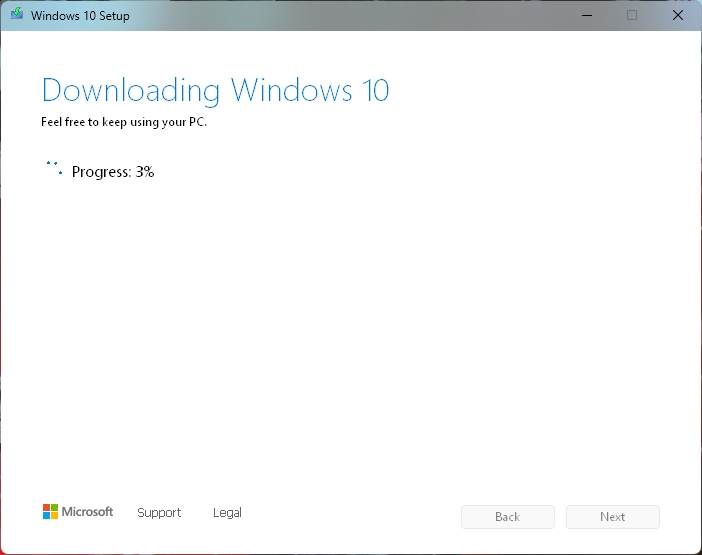Minimize the Windows 10 Setup window
Viewport: 702px width, 555px height.
point(587,15)
